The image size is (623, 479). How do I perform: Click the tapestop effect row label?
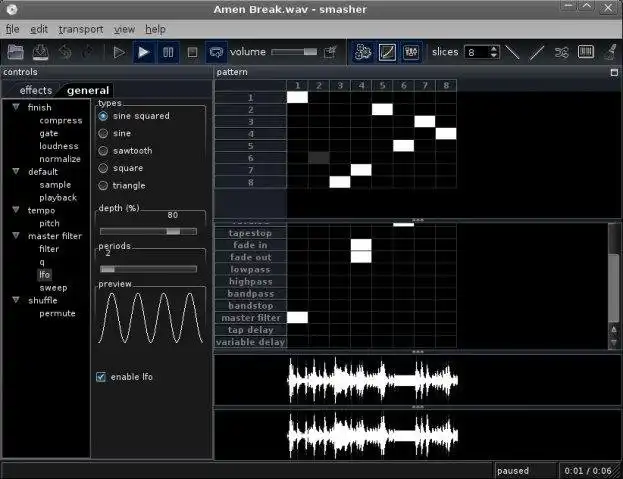point(250,233)
